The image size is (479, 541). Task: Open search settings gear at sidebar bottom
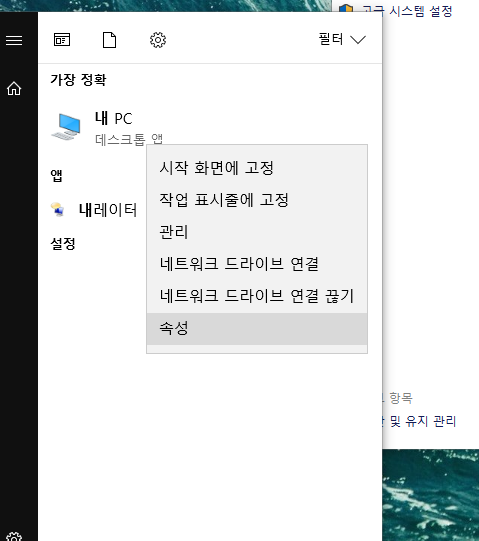[14, 537]
